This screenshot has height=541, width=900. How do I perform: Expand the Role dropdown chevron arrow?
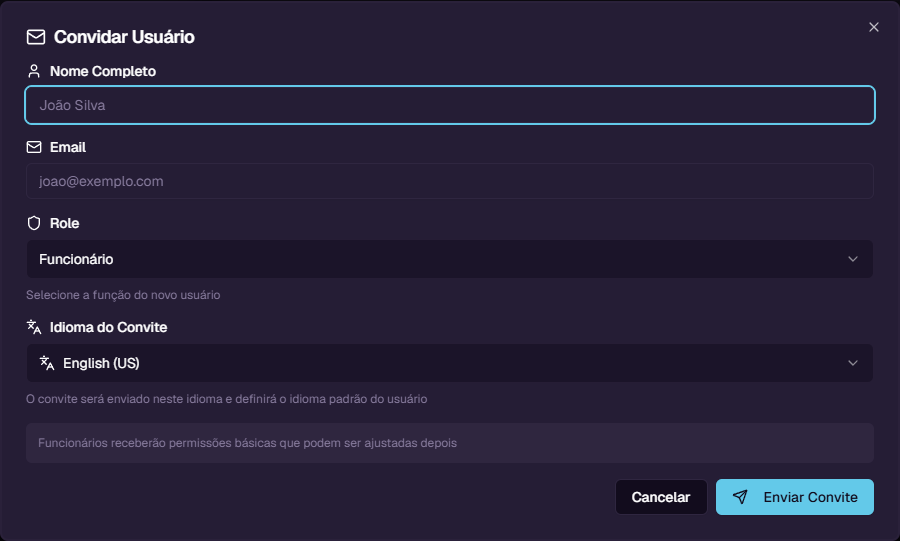coord(853,259)
